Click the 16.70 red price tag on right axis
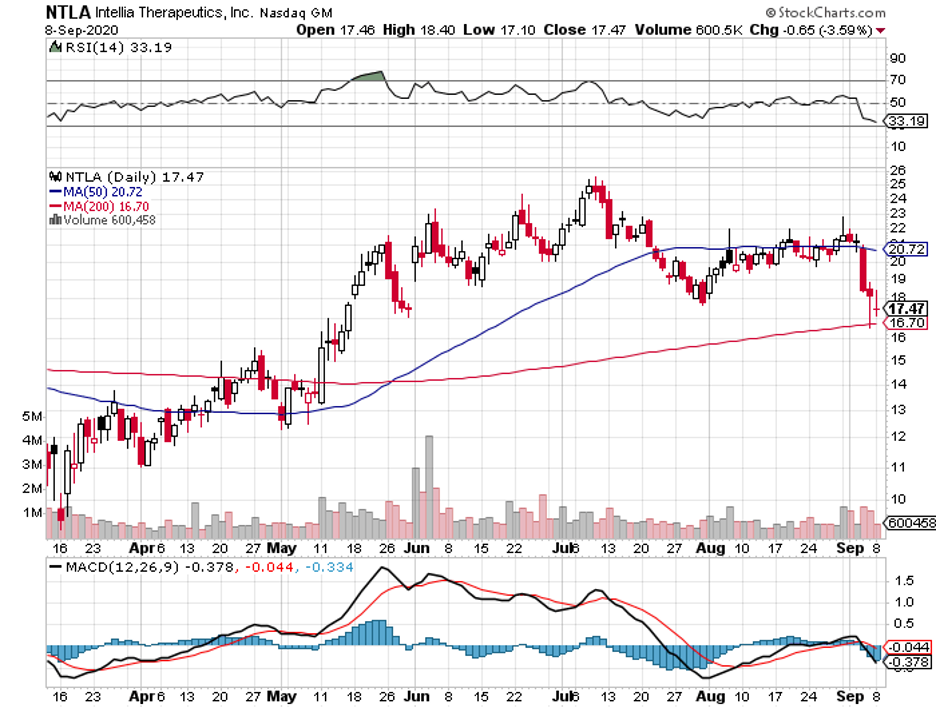 click(x=906, y=323)
